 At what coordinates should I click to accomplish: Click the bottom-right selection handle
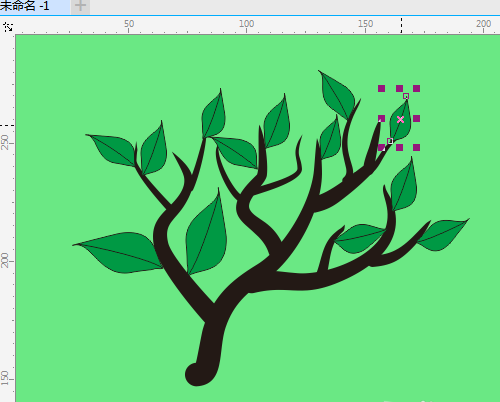pyautogui.click(x=416, y=147)
